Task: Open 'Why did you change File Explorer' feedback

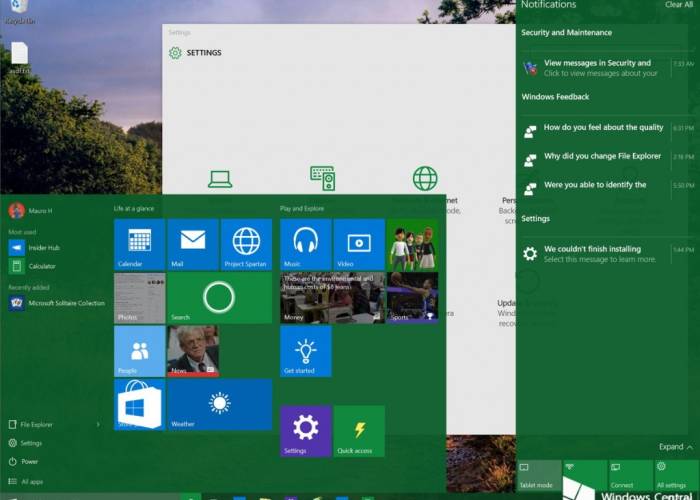Action: 607,158
